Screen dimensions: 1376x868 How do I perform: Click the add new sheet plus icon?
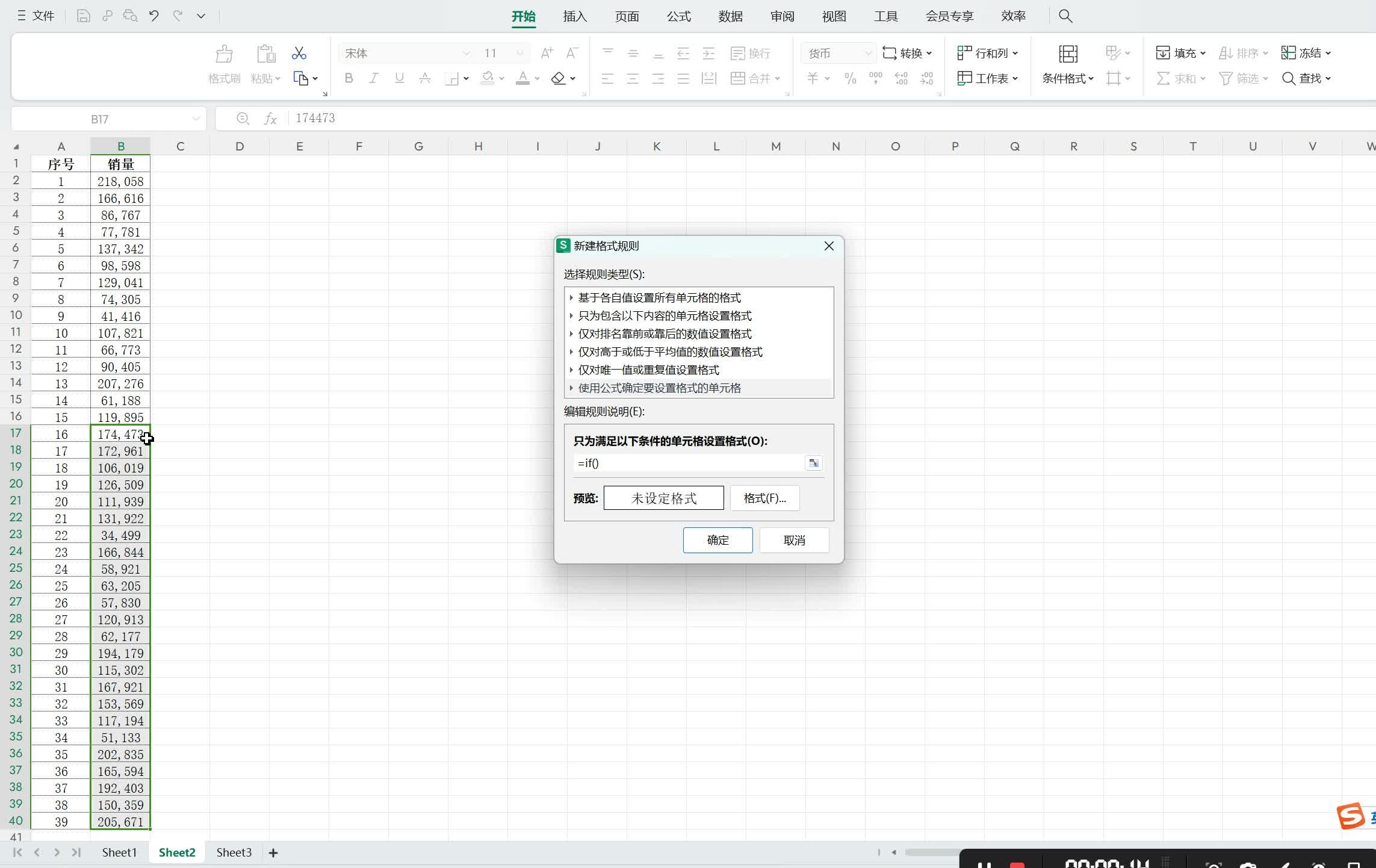[x=273, y=852]
